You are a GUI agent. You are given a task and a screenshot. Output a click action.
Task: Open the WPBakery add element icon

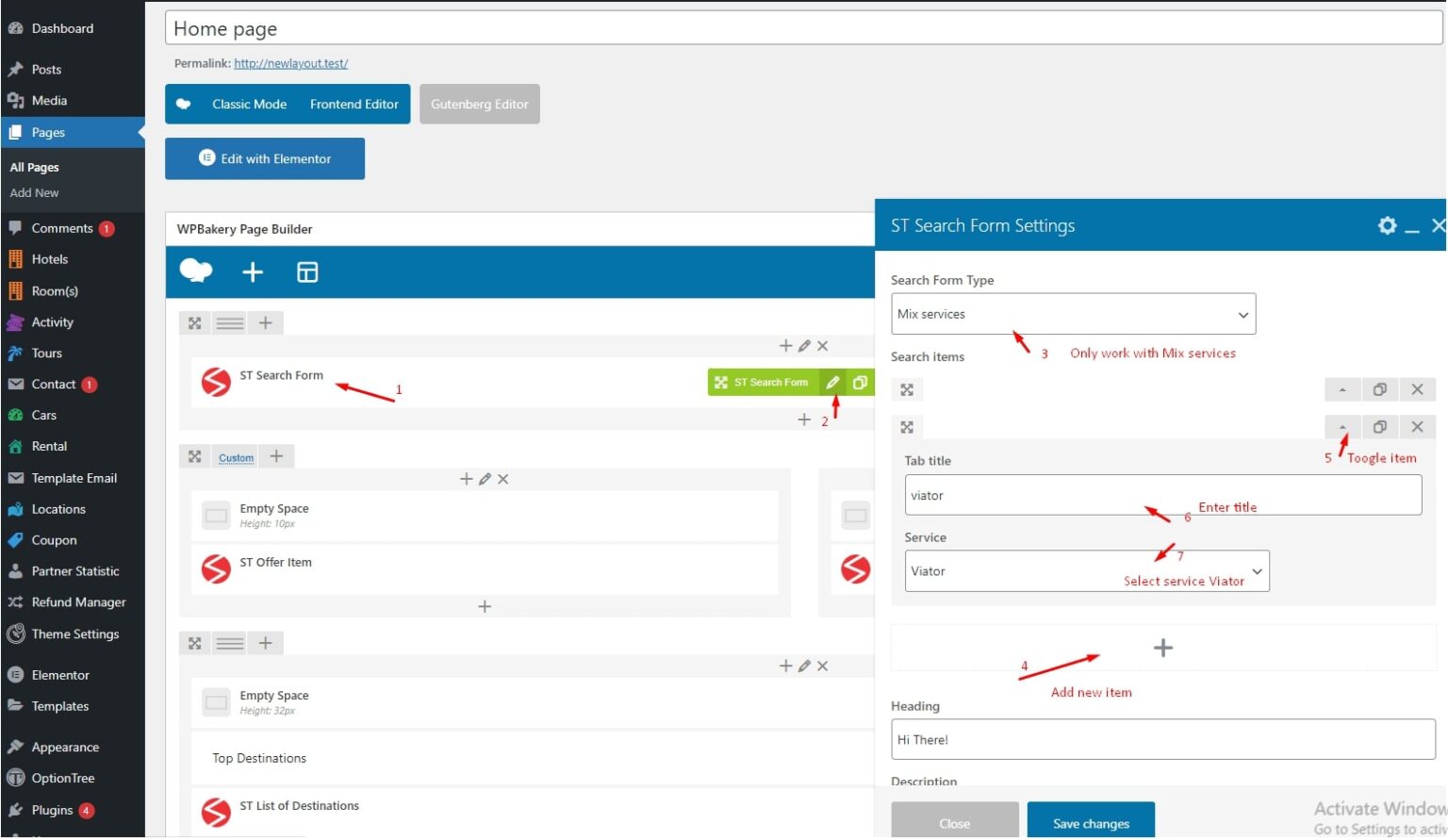coord(252,272)
